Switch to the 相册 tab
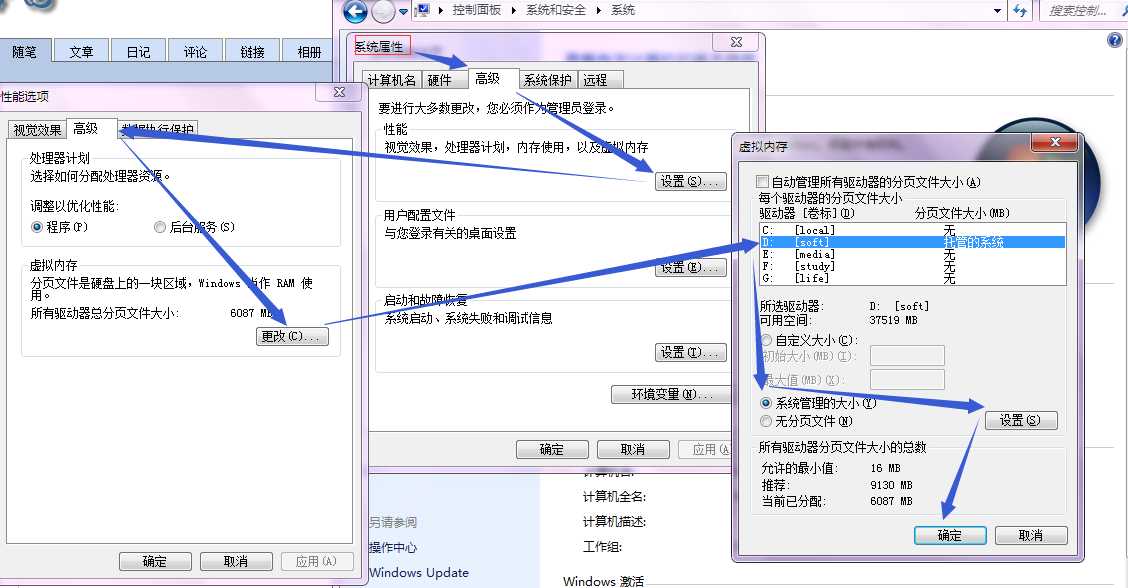 [309, 52]
